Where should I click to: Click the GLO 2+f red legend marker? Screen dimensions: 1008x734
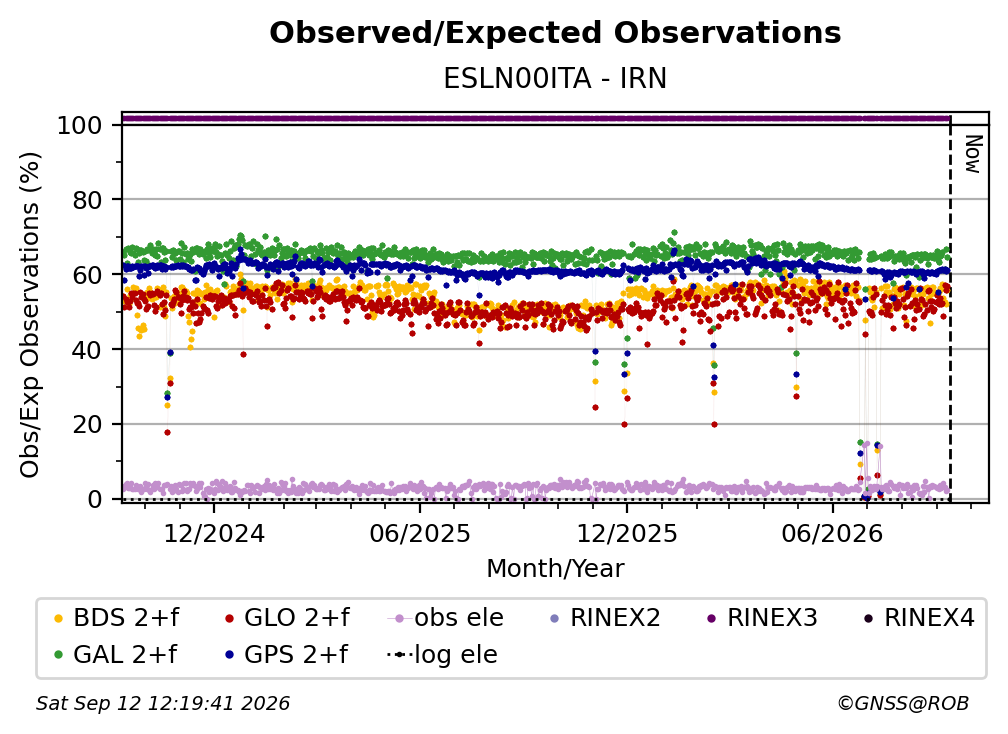[230, 618]
